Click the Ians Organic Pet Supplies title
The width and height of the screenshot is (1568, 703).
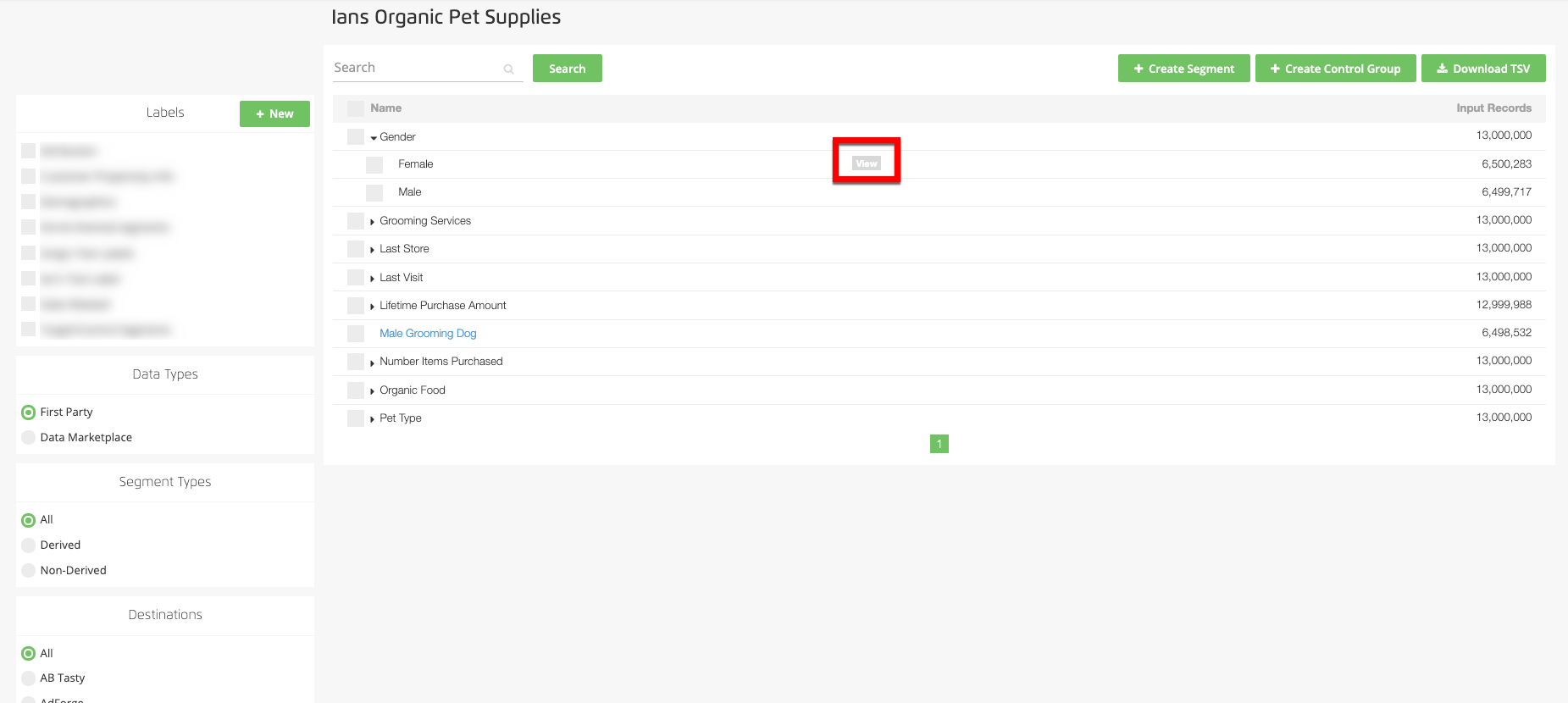point(446,17)
